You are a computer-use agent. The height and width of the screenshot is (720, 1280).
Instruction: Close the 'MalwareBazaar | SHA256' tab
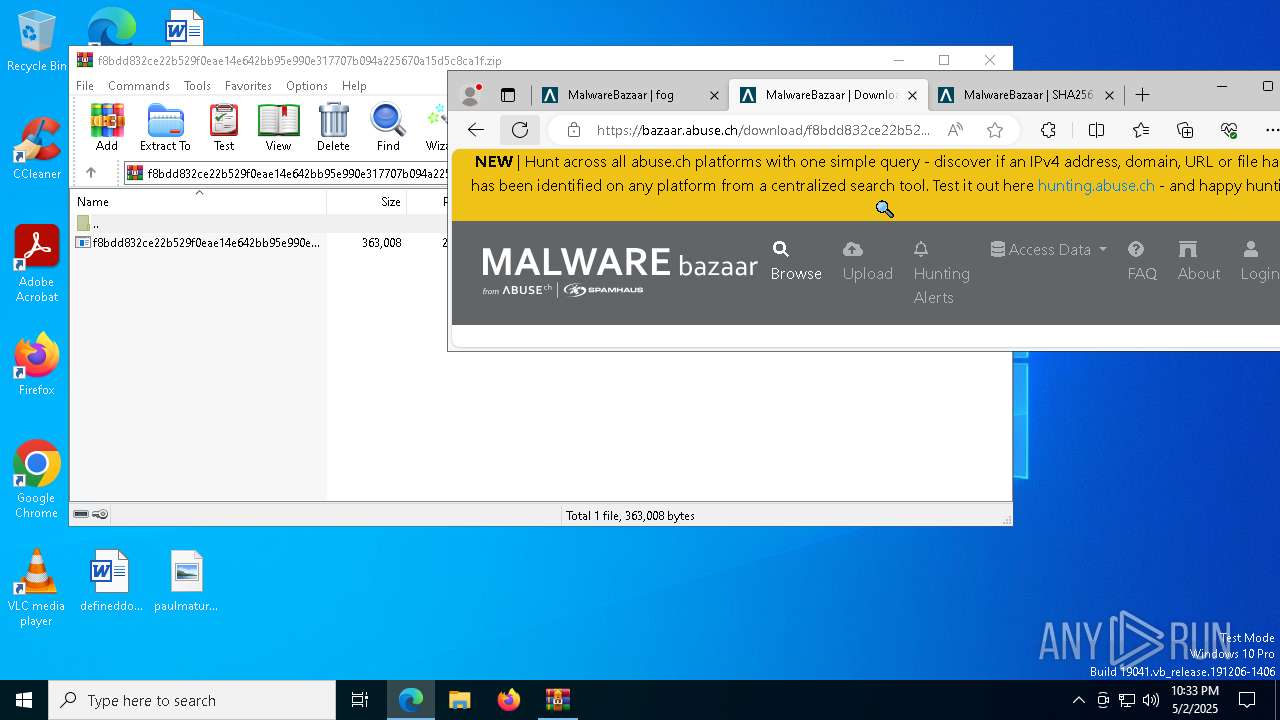1109,95
